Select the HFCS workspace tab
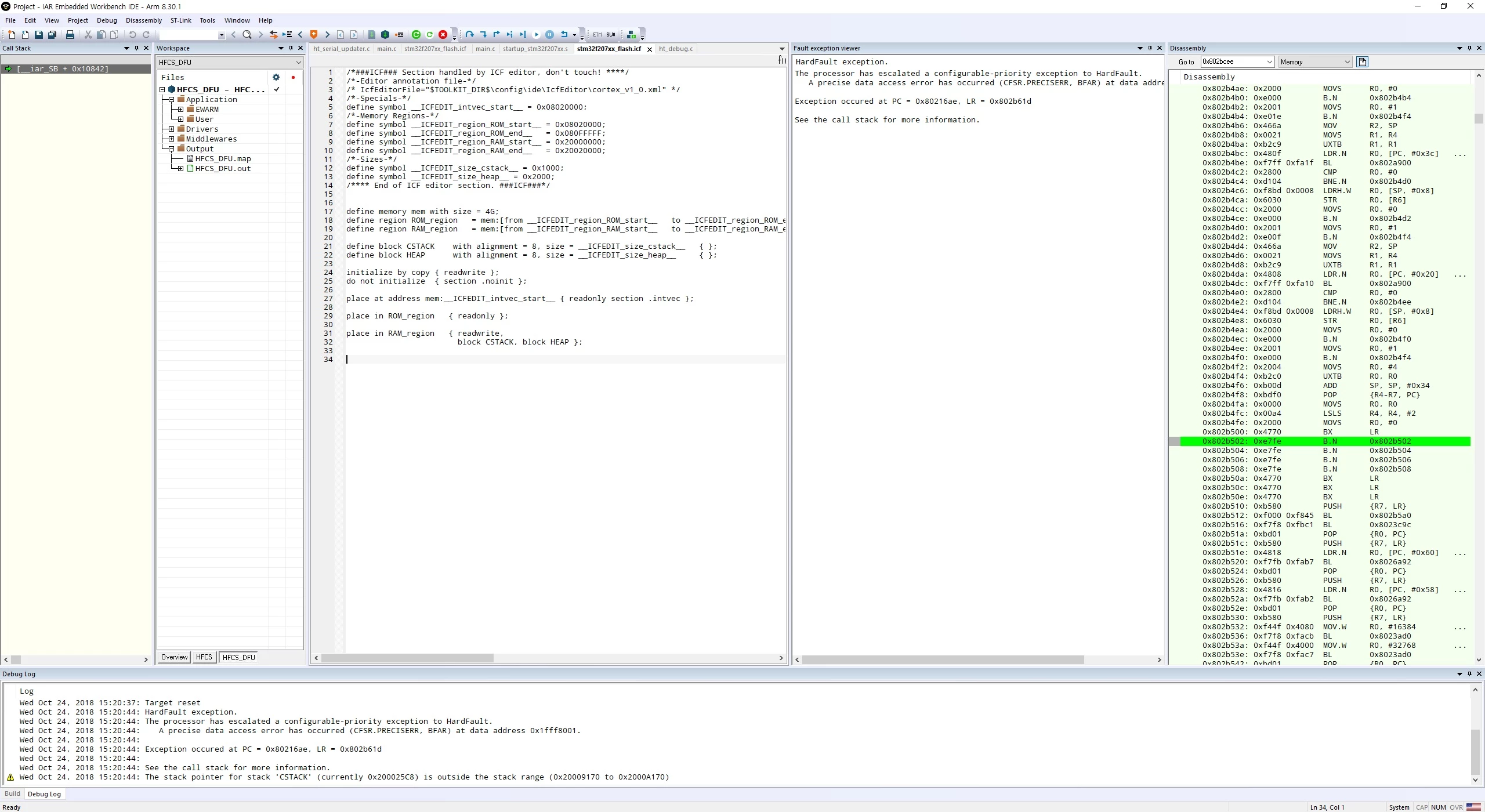 tap(204, 657)
